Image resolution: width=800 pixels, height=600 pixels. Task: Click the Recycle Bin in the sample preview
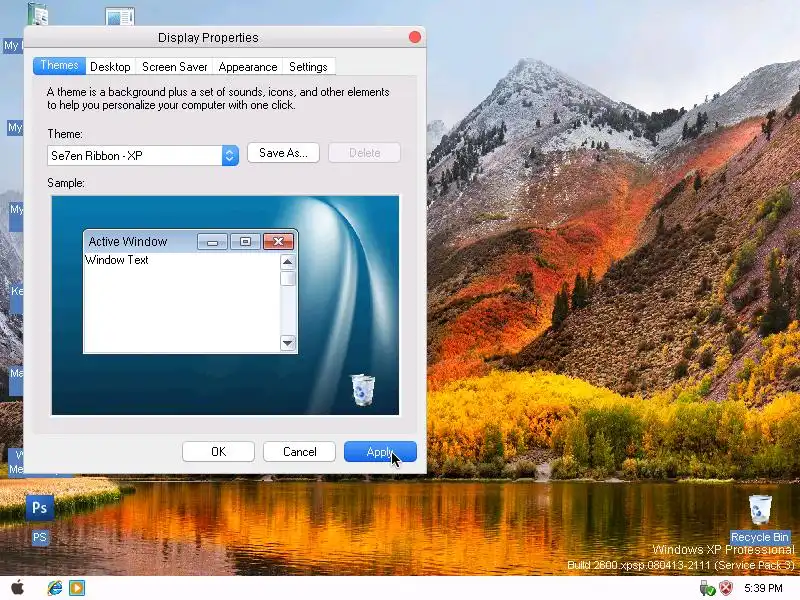click(363, 390)
